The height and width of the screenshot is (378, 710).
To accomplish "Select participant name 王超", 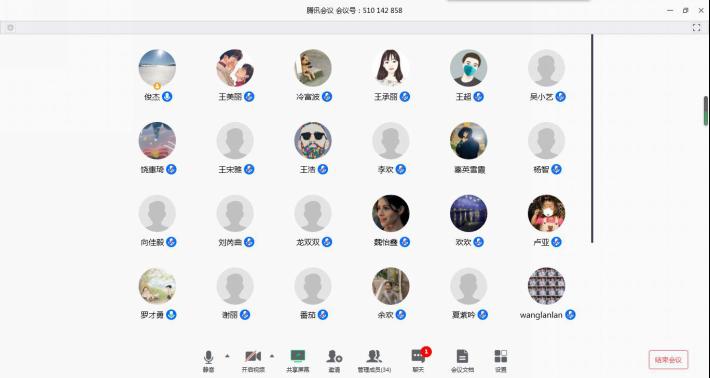I will pos(463,97).
